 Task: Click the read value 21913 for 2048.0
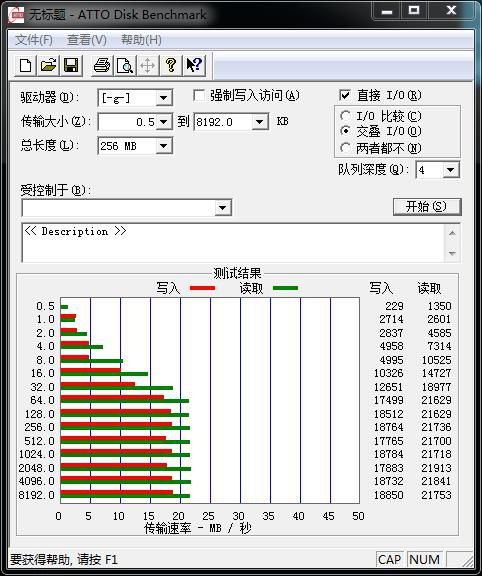click(x=436, y=468)
